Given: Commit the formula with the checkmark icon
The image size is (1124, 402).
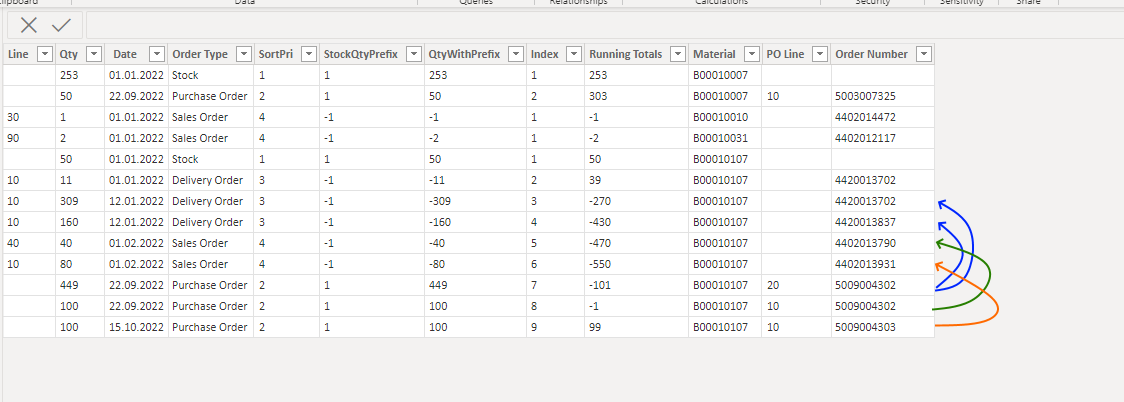Looking at the screenshot, I should [62, 25].
